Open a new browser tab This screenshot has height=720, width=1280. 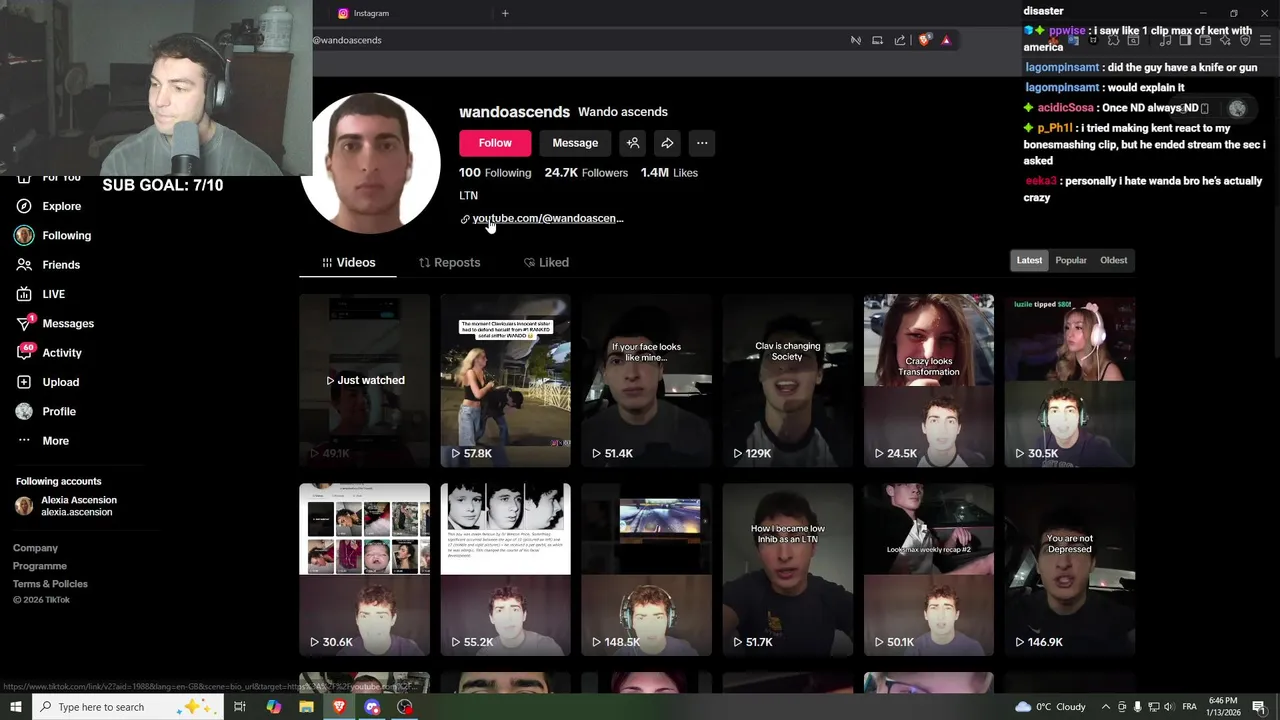(505, 13)
